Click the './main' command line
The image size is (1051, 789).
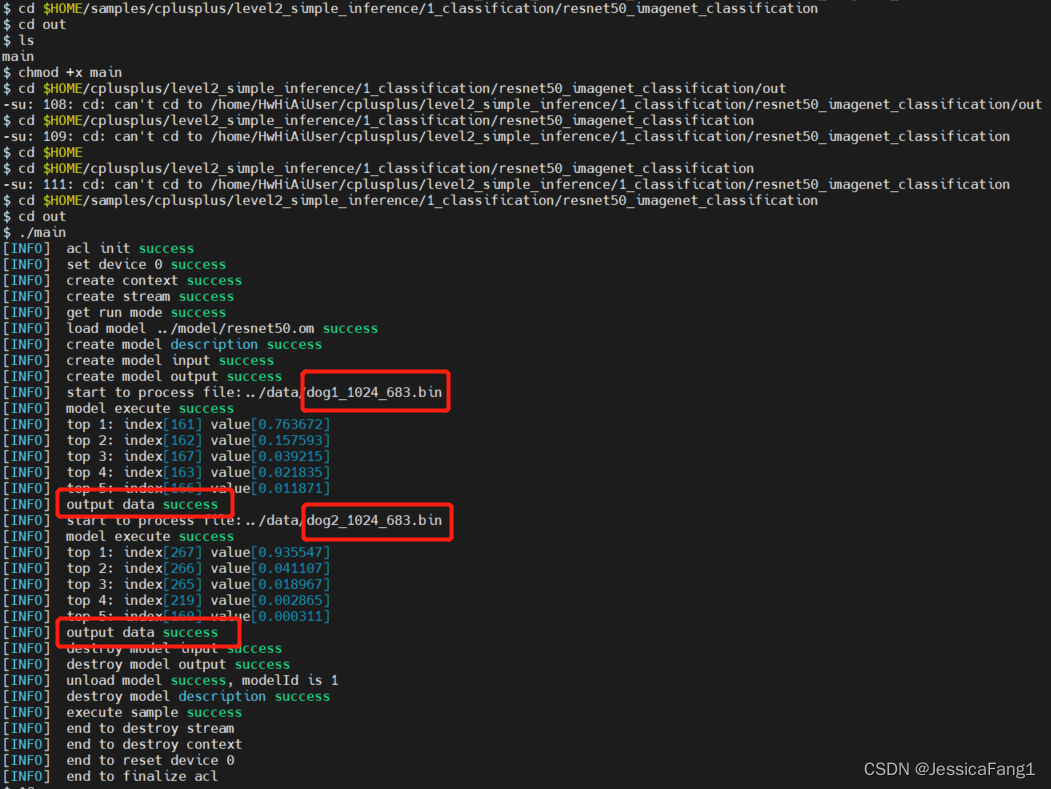[34, 233]
